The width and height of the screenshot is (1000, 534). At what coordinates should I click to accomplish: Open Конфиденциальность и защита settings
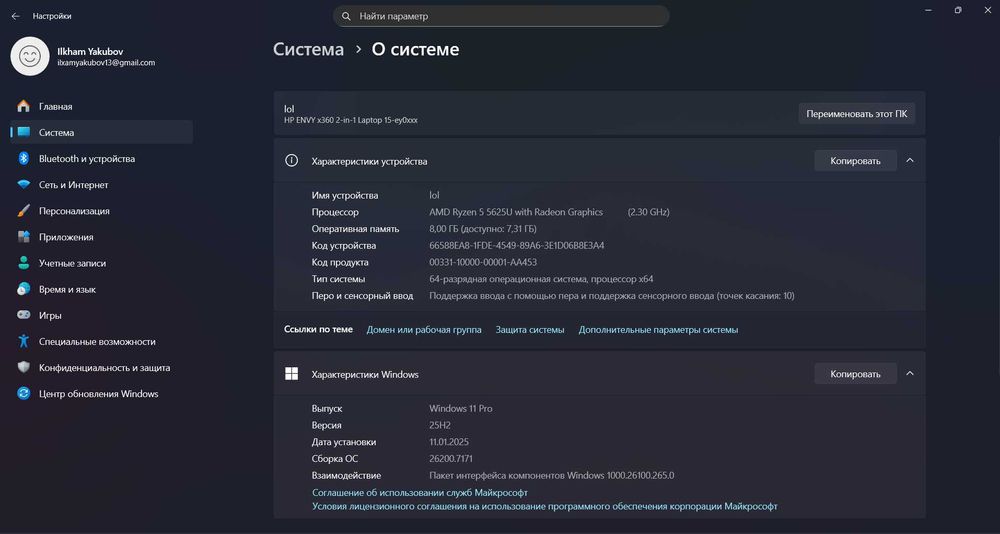point(102,367)
